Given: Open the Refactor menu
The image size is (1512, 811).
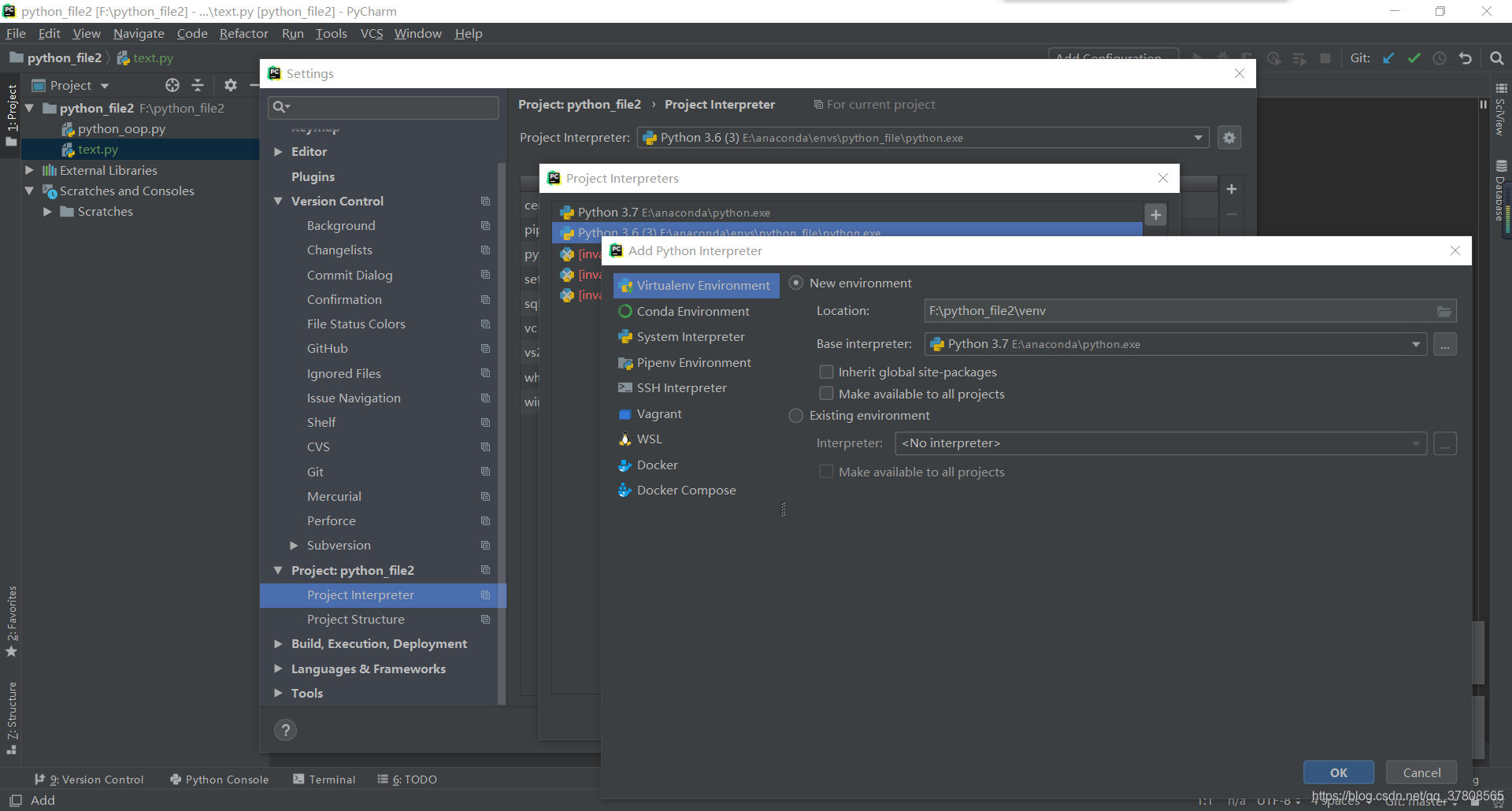Looking at the screenshot, I should (244, 34).
